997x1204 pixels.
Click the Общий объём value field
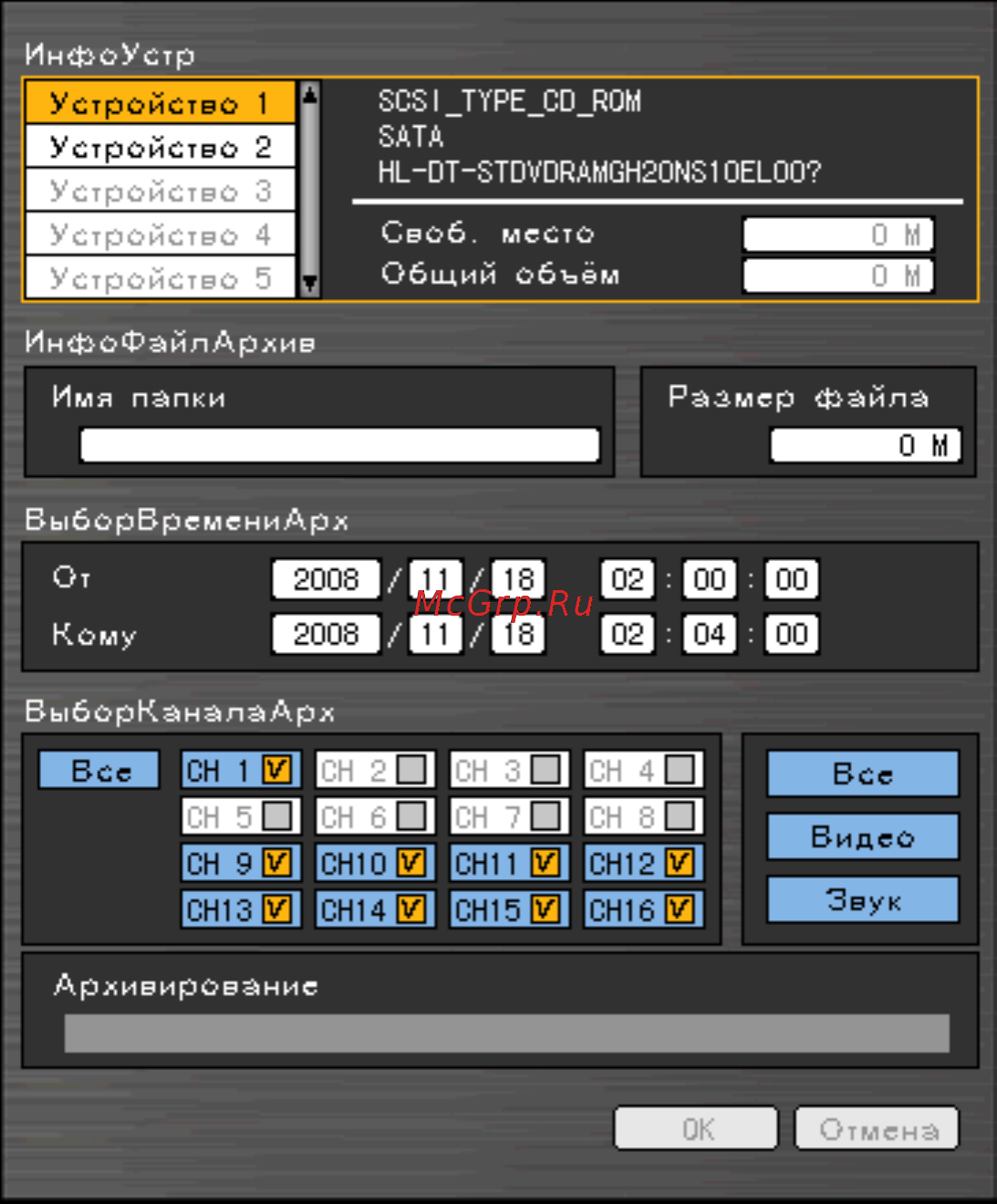[x=838, y=275]
